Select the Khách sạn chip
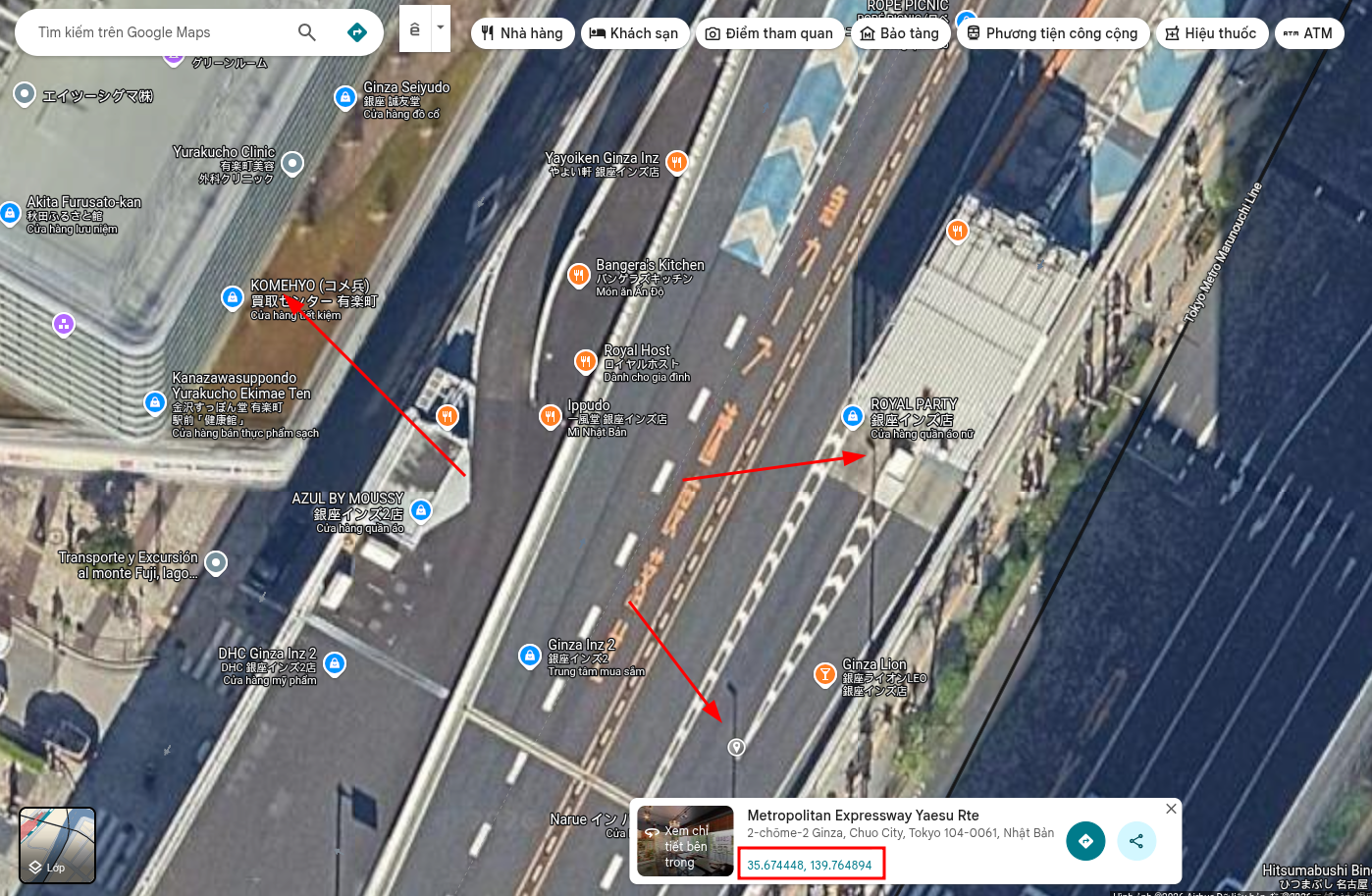 [x=634, y=33]
